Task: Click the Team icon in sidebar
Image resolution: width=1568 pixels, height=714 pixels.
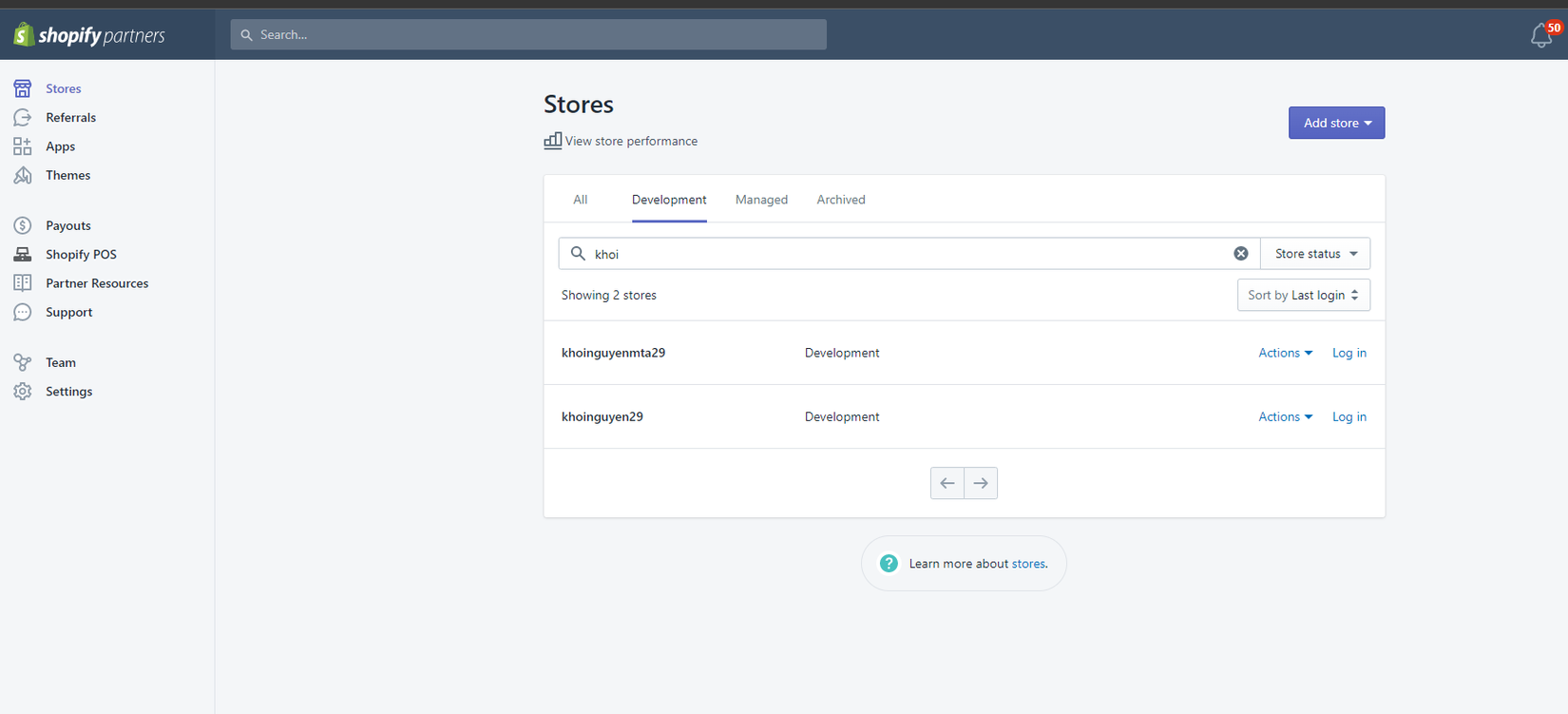Action: 23,362
